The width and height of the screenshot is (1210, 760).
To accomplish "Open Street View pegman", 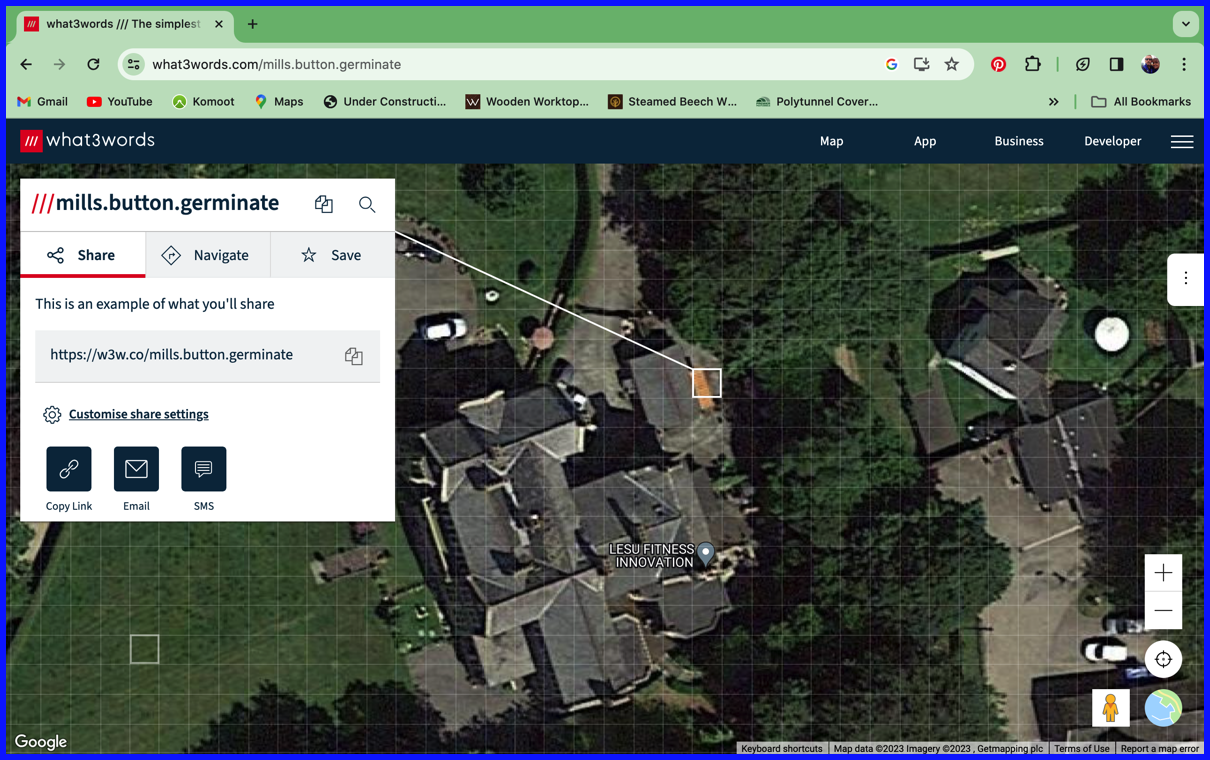I will [x=1110, y=708].
